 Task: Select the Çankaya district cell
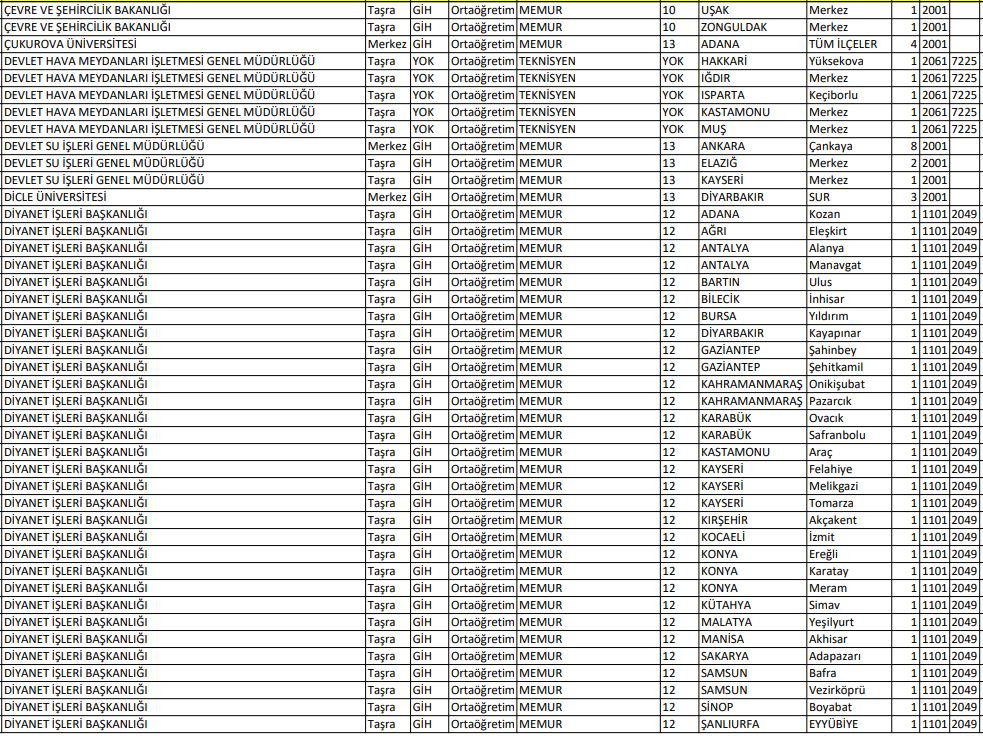(849, 146)
